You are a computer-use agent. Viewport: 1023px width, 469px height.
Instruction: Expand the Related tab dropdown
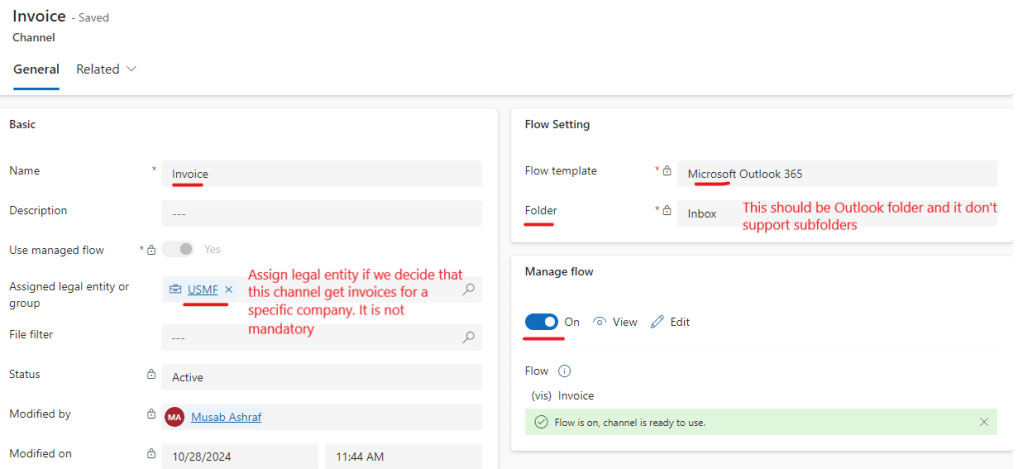click(x=106, y=70)
